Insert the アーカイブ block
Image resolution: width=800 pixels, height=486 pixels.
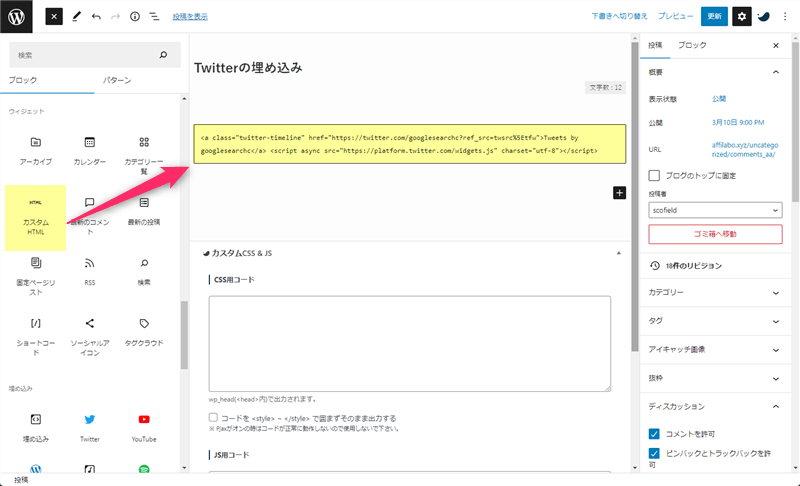pos(36,151)
